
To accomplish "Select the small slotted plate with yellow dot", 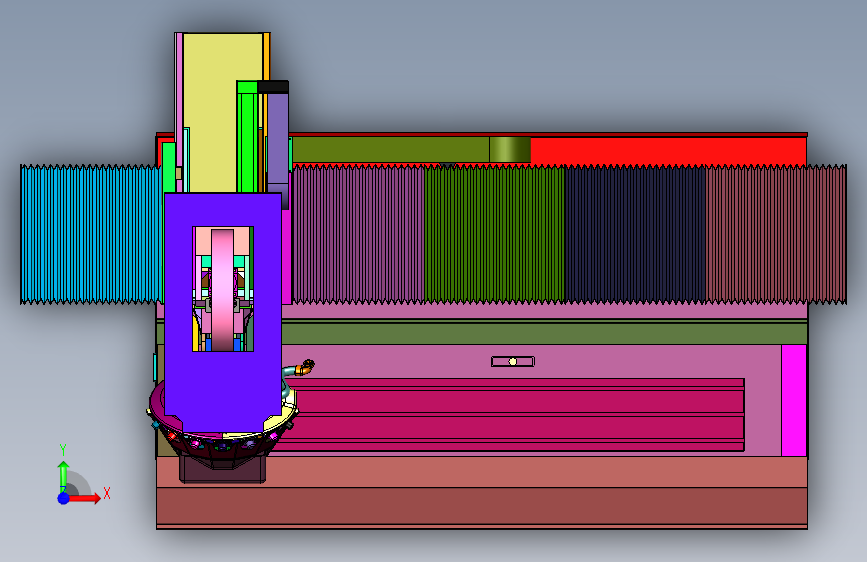I will point(513,361).
